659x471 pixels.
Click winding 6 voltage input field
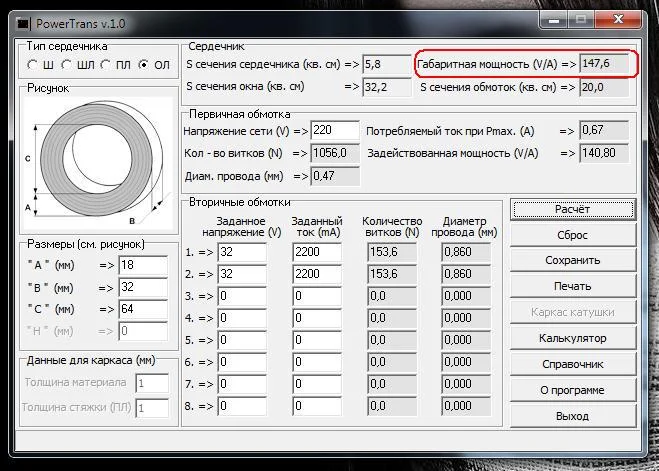point(242,362)
